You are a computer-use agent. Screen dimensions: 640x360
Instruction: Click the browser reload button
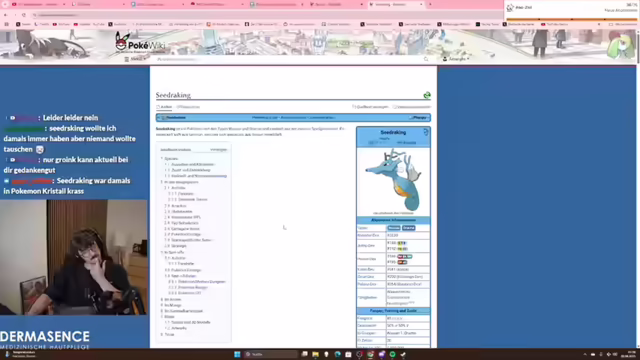[24, 15]
